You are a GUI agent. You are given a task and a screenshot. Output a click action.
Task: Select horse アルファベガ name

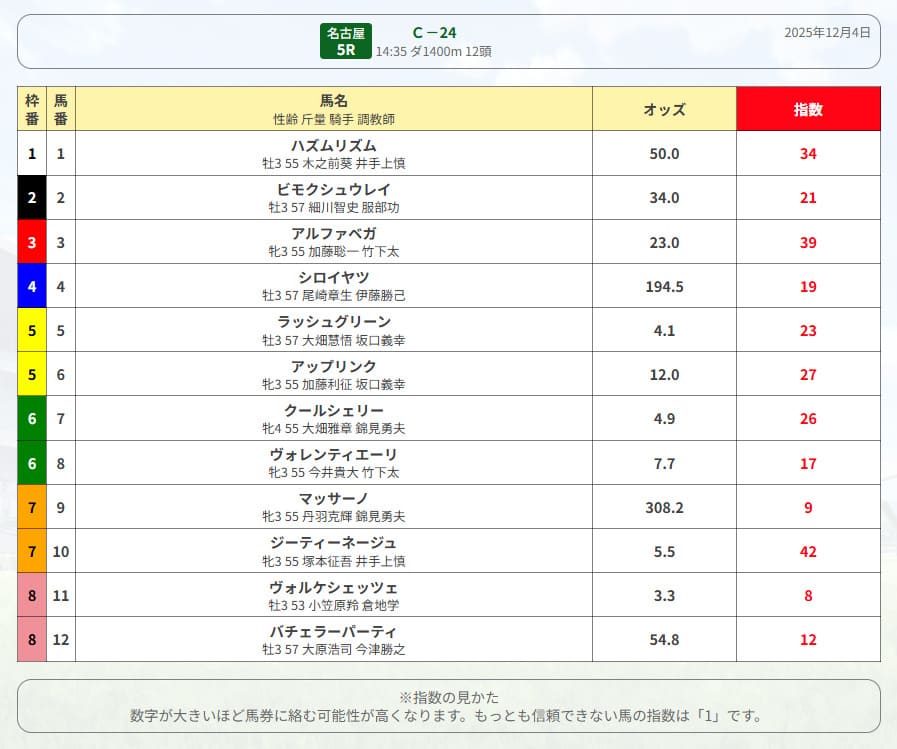coord(334,234)
